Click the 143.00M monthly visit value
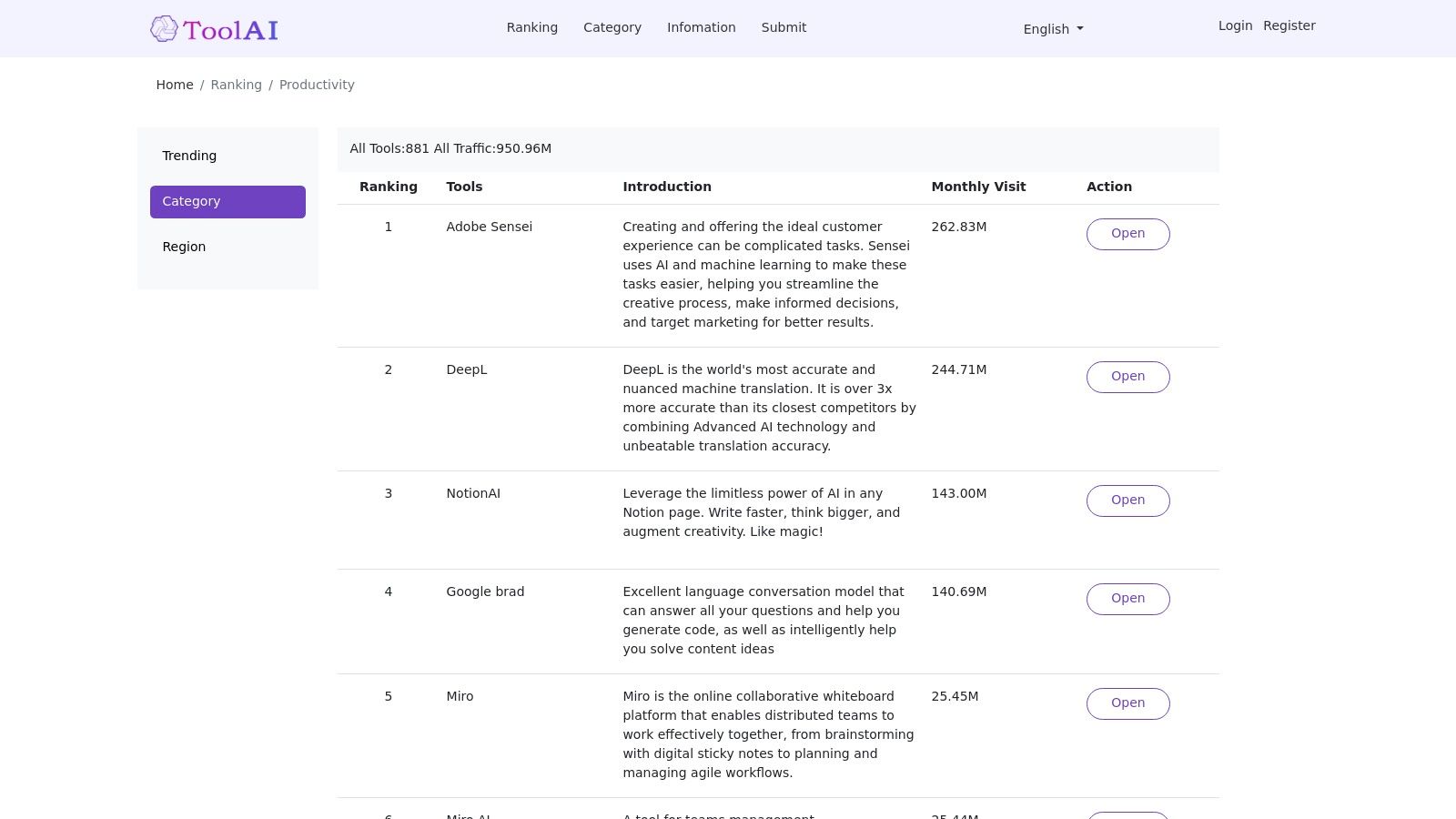Screen dimensions: 1456x819 (x=959, y=493)
